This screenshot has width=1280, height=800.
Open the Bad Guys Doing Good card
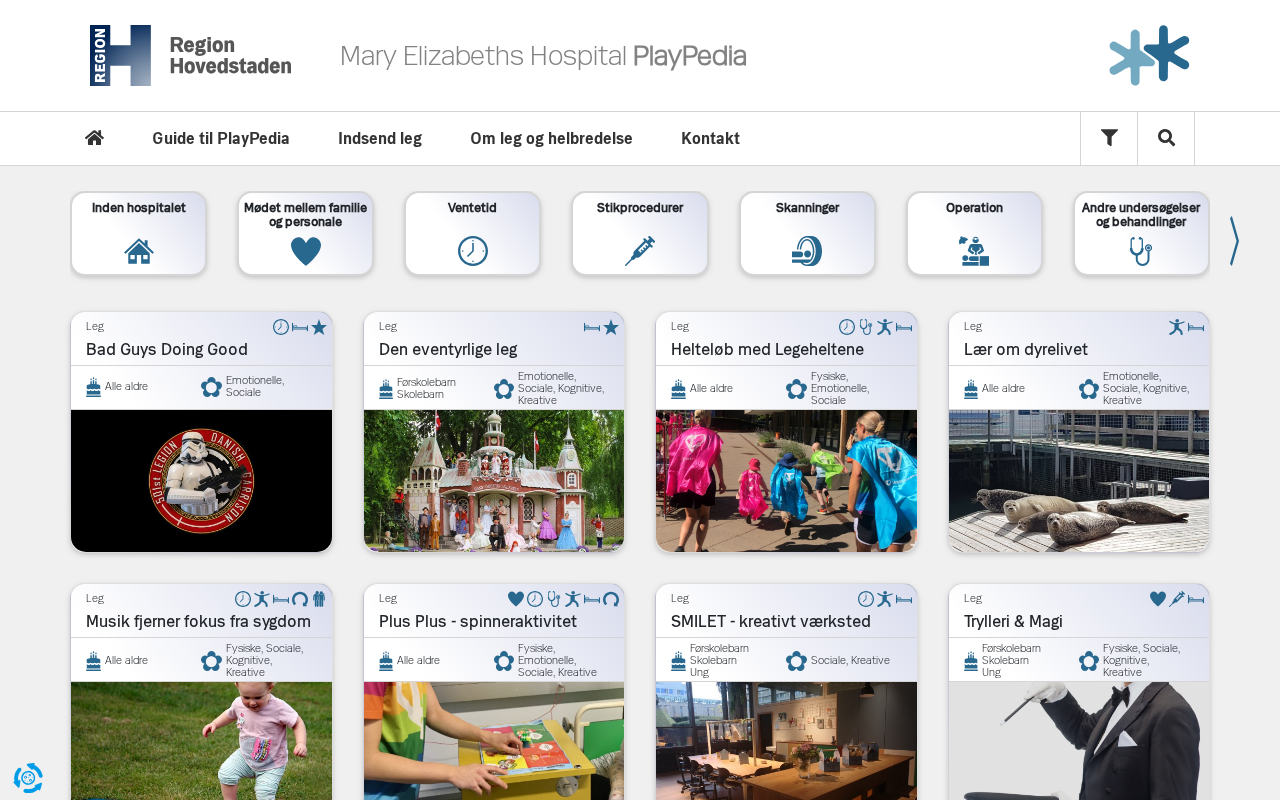pos(201,432)
